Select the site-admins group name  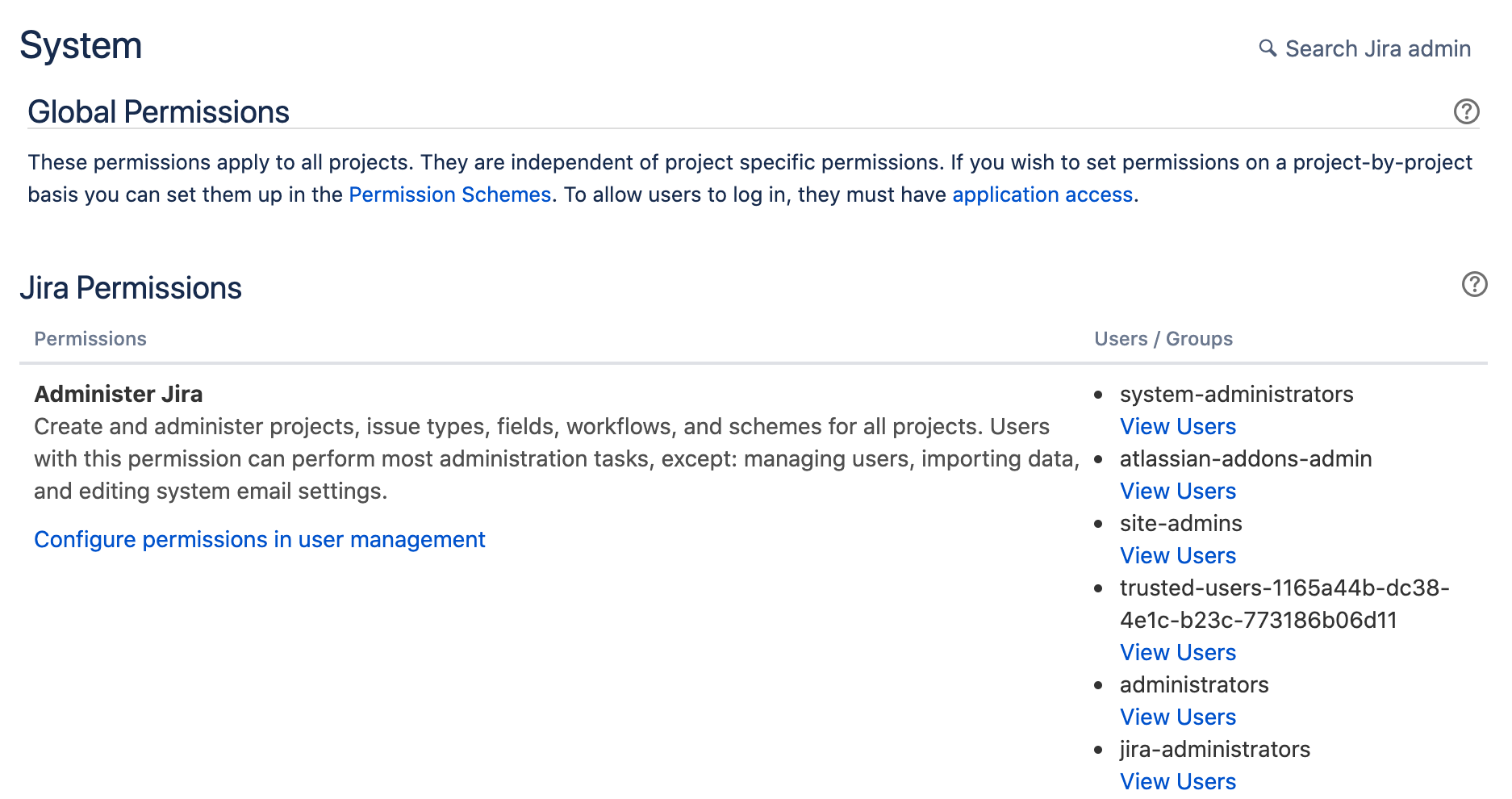(x=1180, y=523)
